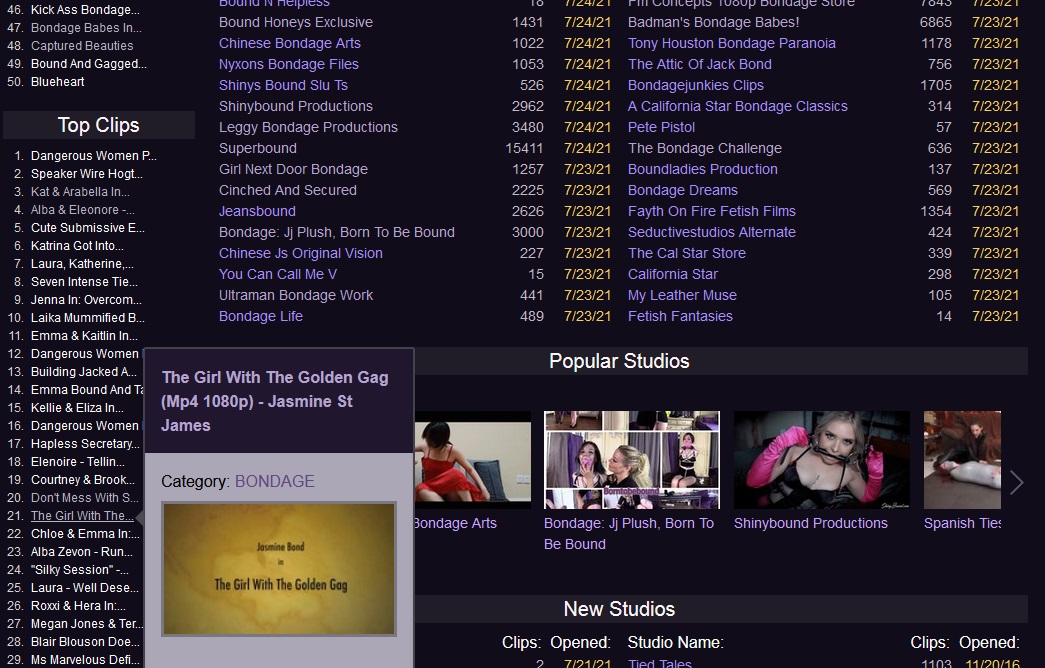This screenshot has height=668, width=1045.
Task: Open the Fayth On Fire Fetish Films link
Action: [712, 211]
